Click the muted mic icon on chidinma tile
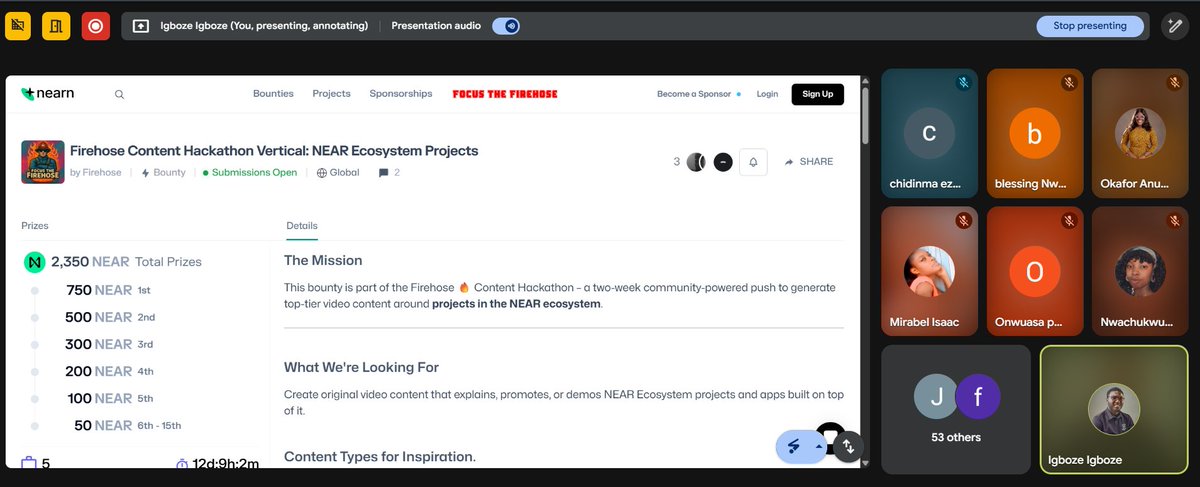 pos(963,83)
